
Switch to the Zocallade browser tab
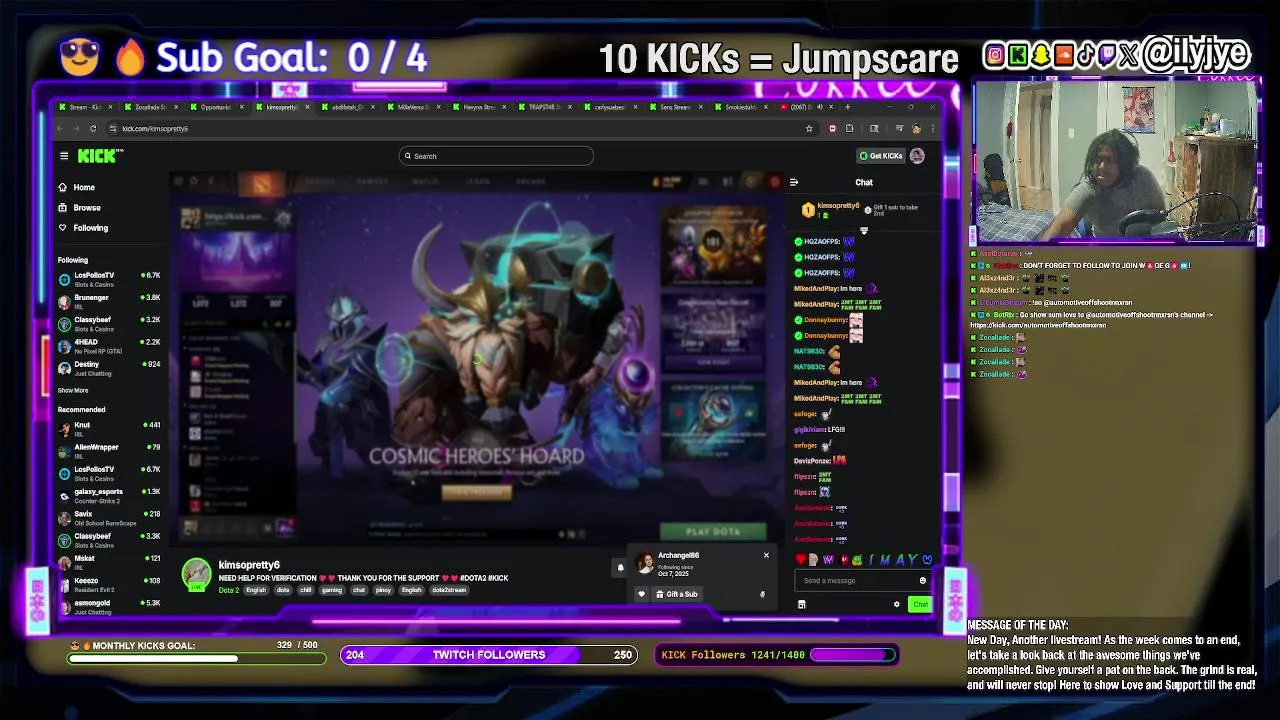pyautogui.click(x=151, y=107)
